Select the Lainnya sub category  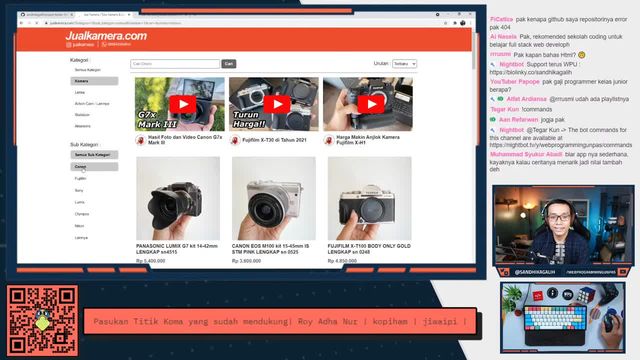(81, 238)
